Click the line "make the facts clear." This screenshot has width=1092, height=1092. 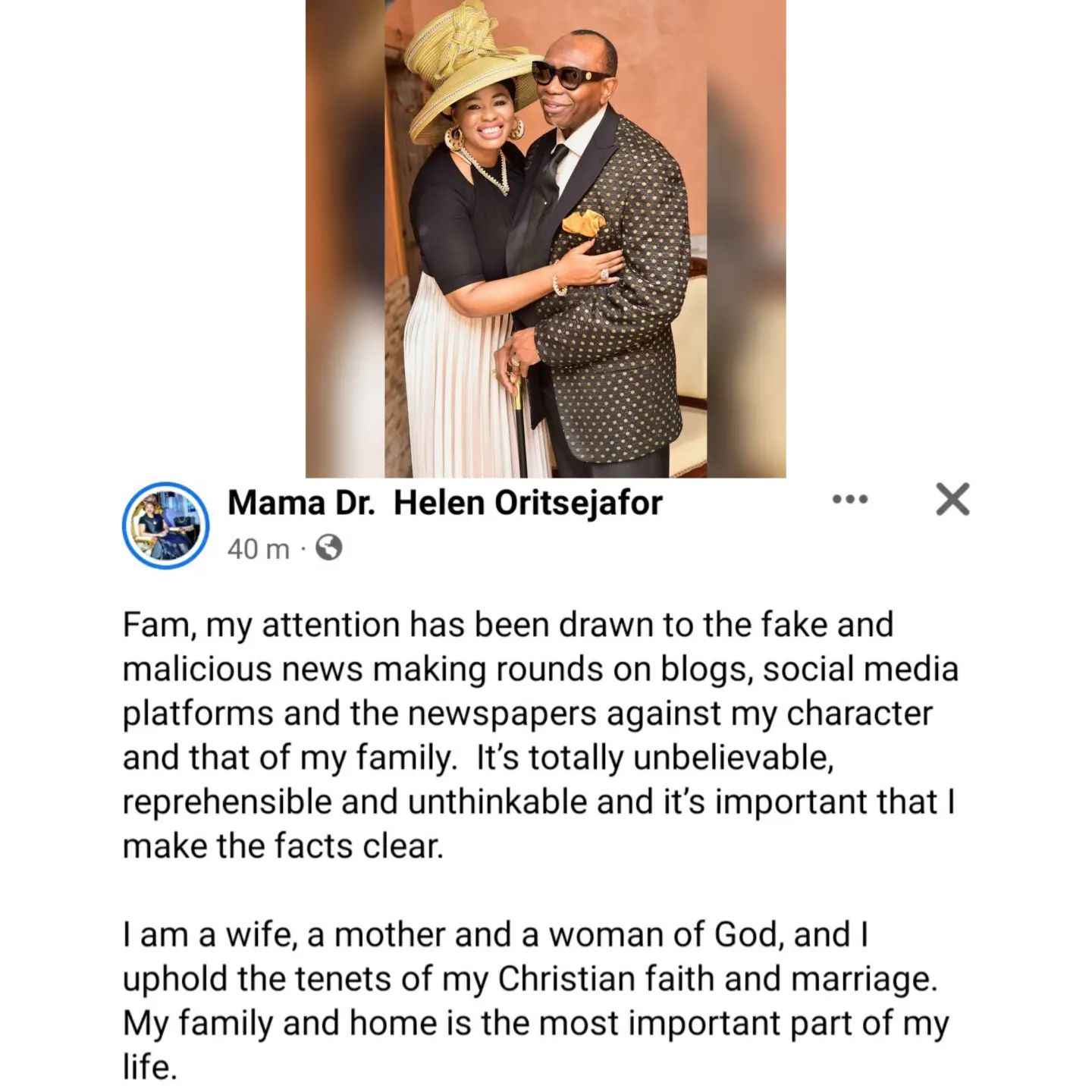click(282, 846)
